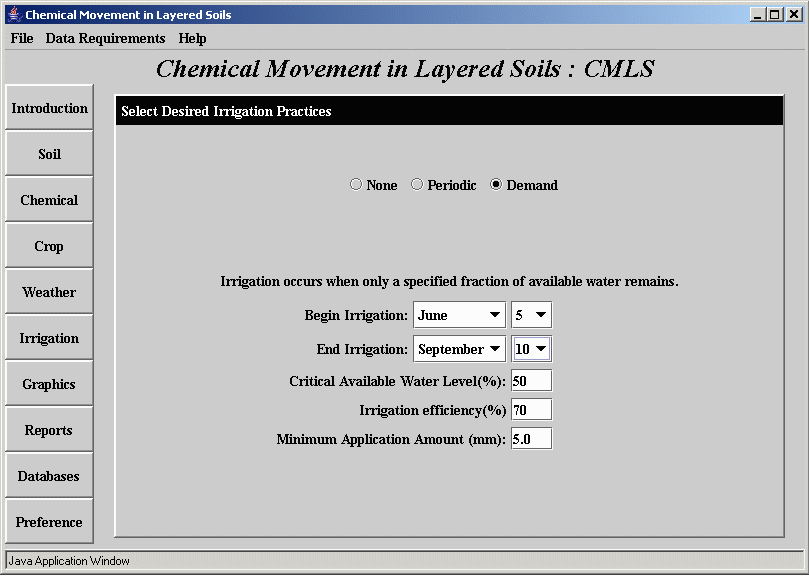Viewport: 809px width, 576px height.
Task: Select the None irrigation option
Action: pos(374,185)
